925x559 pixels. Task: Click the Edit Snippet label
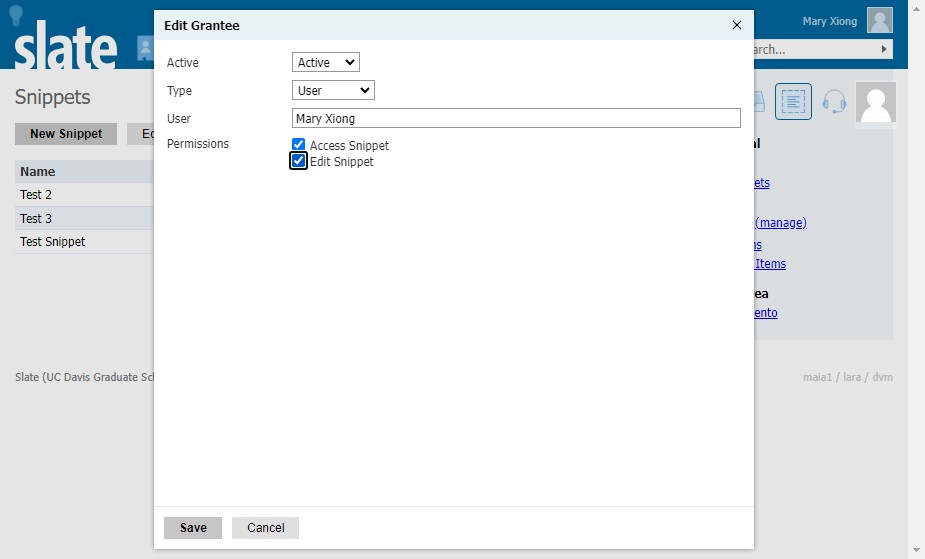(342, 162)
